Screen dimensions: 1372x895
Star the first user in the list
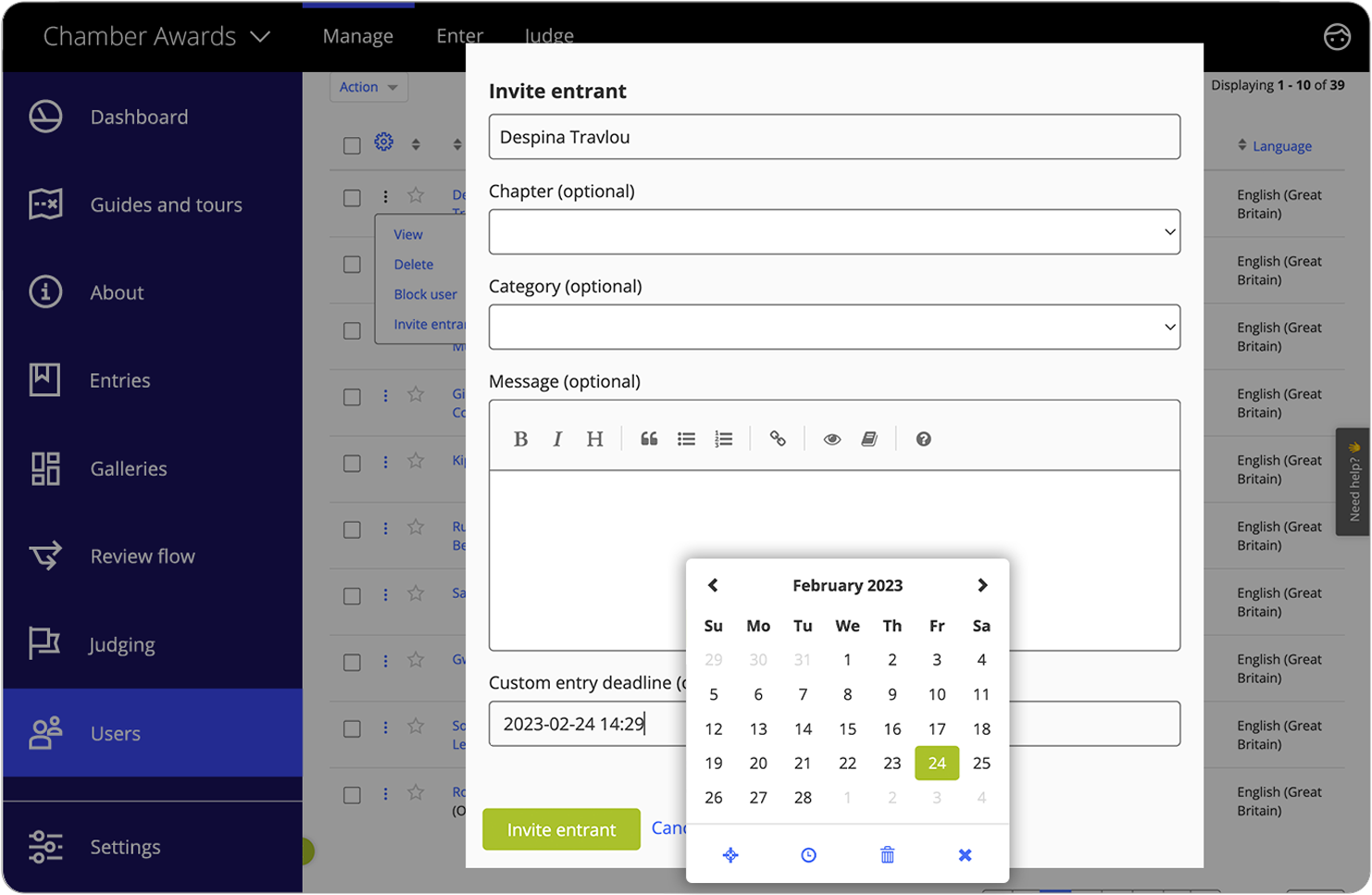(415, 196)
